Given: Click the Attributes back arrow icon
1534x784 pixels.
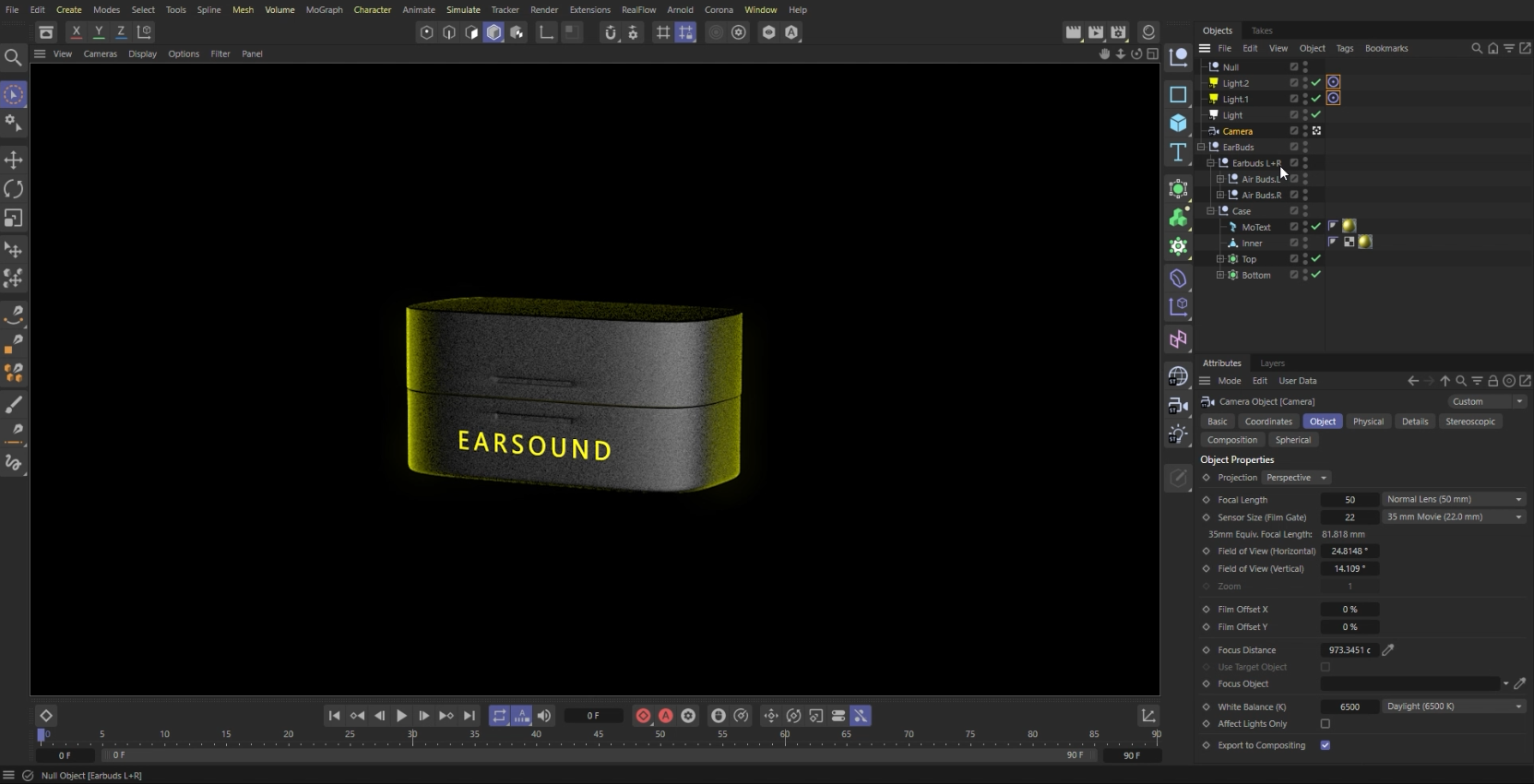Looking at the screenshot, I should (x=1413, y=381).
